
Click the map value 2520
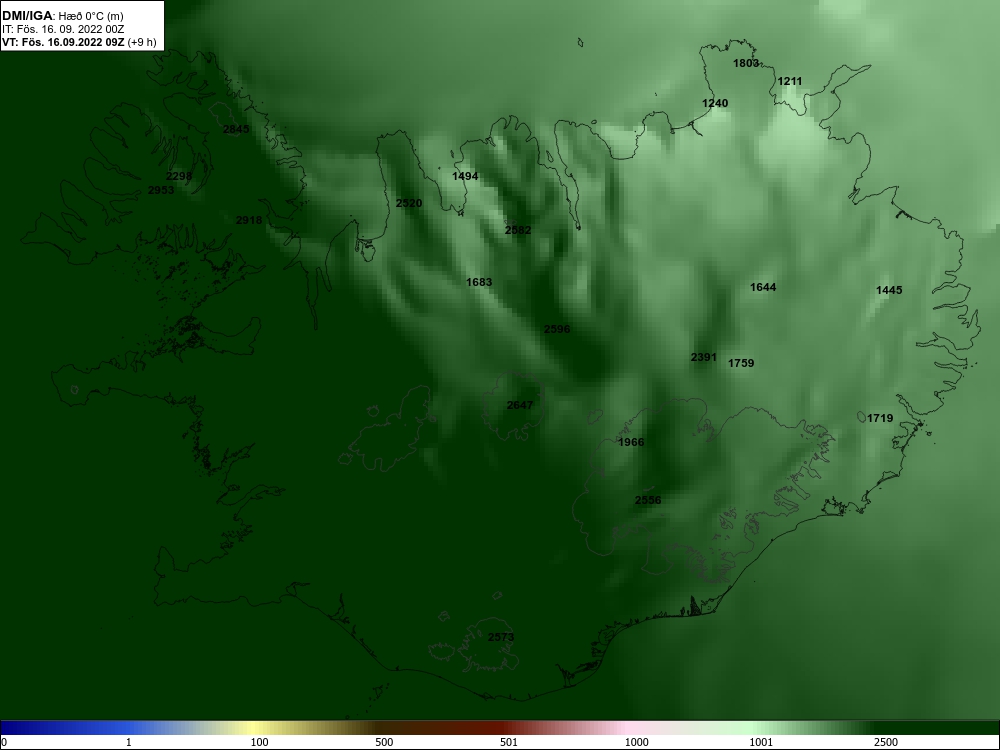coord(409,203)
